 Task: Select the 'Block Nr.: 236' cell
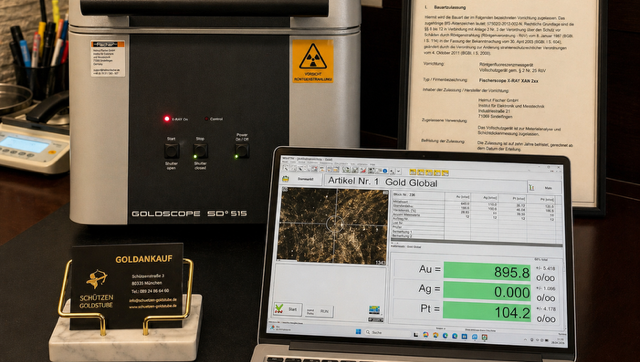[x=403, y=195]
